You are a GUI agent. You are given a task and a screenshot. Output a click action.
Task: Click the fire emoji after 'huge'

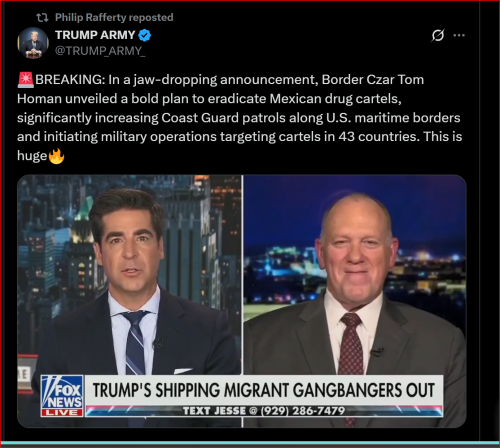56,156
